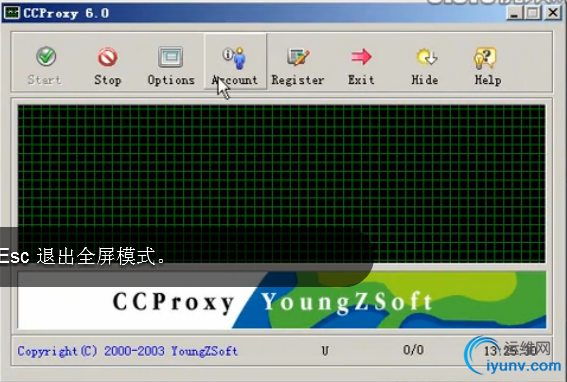This screenshot has height=382, width=567.
Task: Click the U status indicator
Action: point(325,351)
